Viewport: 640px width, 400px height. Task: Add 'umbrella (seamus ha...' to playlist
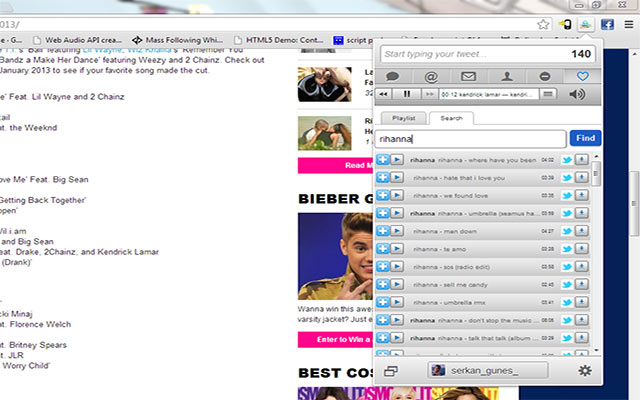pyautogui.click(x=382, y=213)
